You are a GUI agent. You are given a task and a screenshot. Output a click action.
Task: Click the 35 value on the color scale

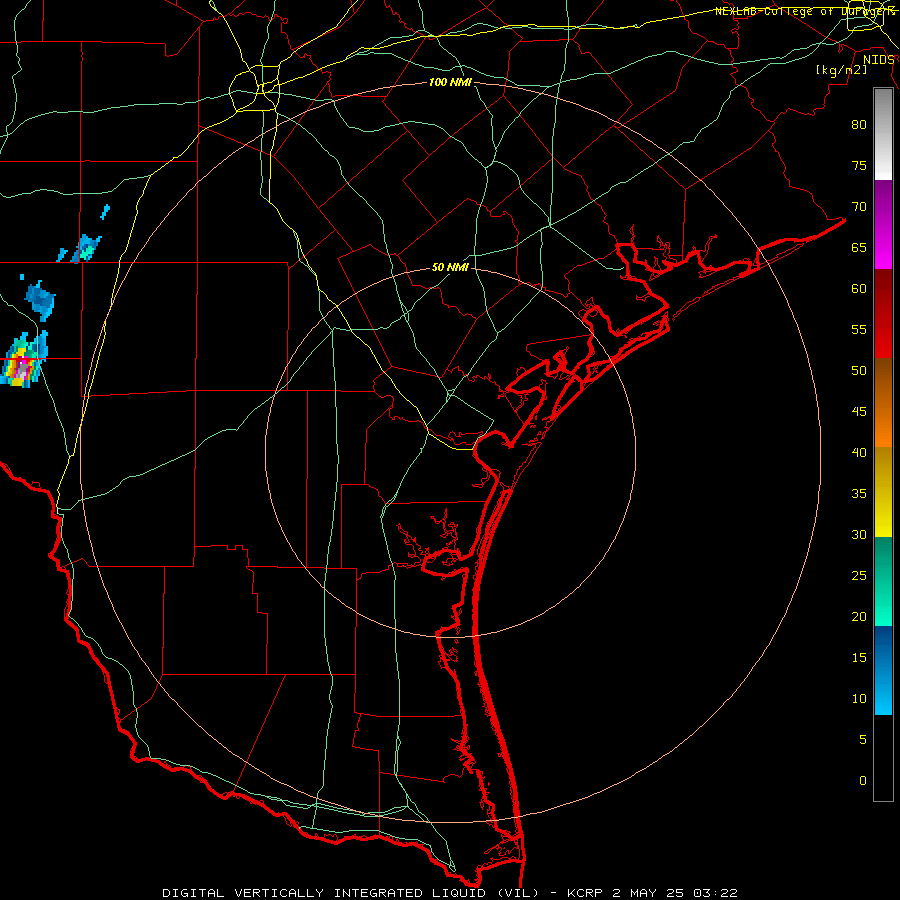pyautogui.click(x=859, y=494)
